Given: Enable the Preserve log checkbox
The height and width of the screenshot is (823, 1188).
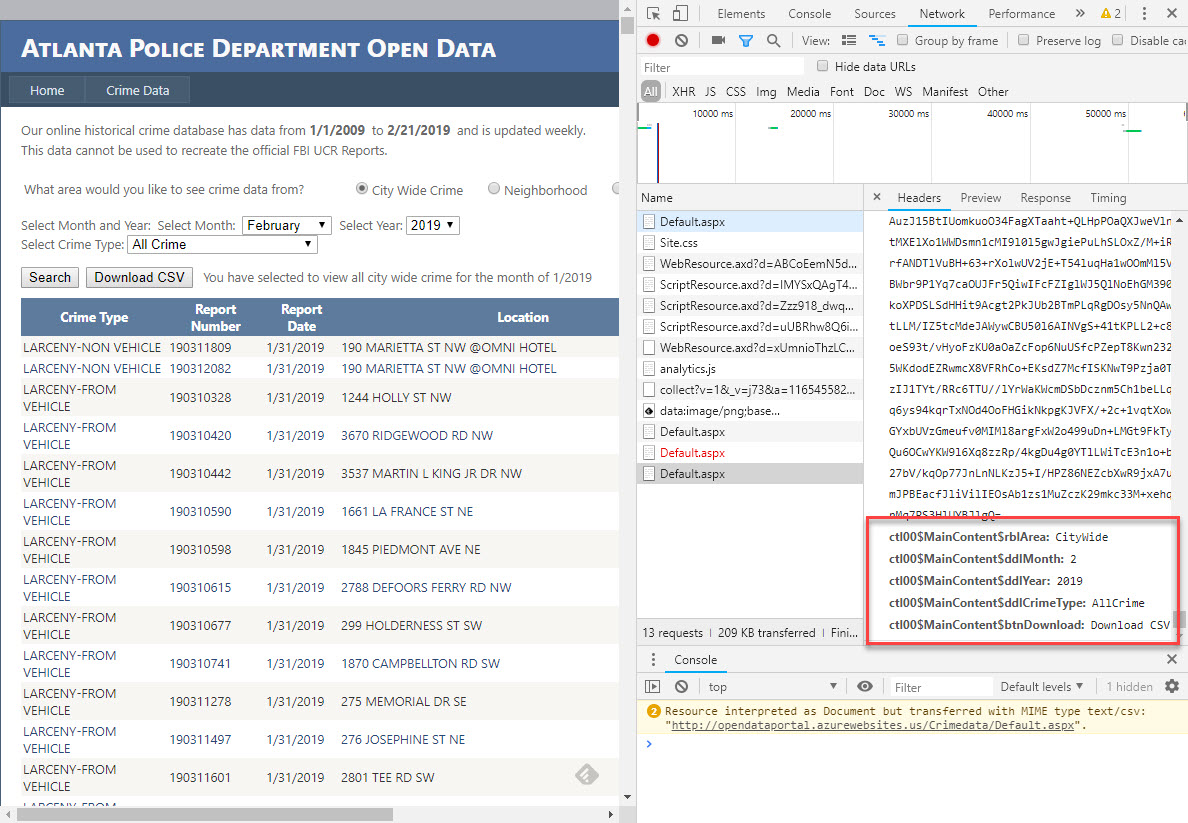Looking at the screenshot, I should pos(1024,41).
